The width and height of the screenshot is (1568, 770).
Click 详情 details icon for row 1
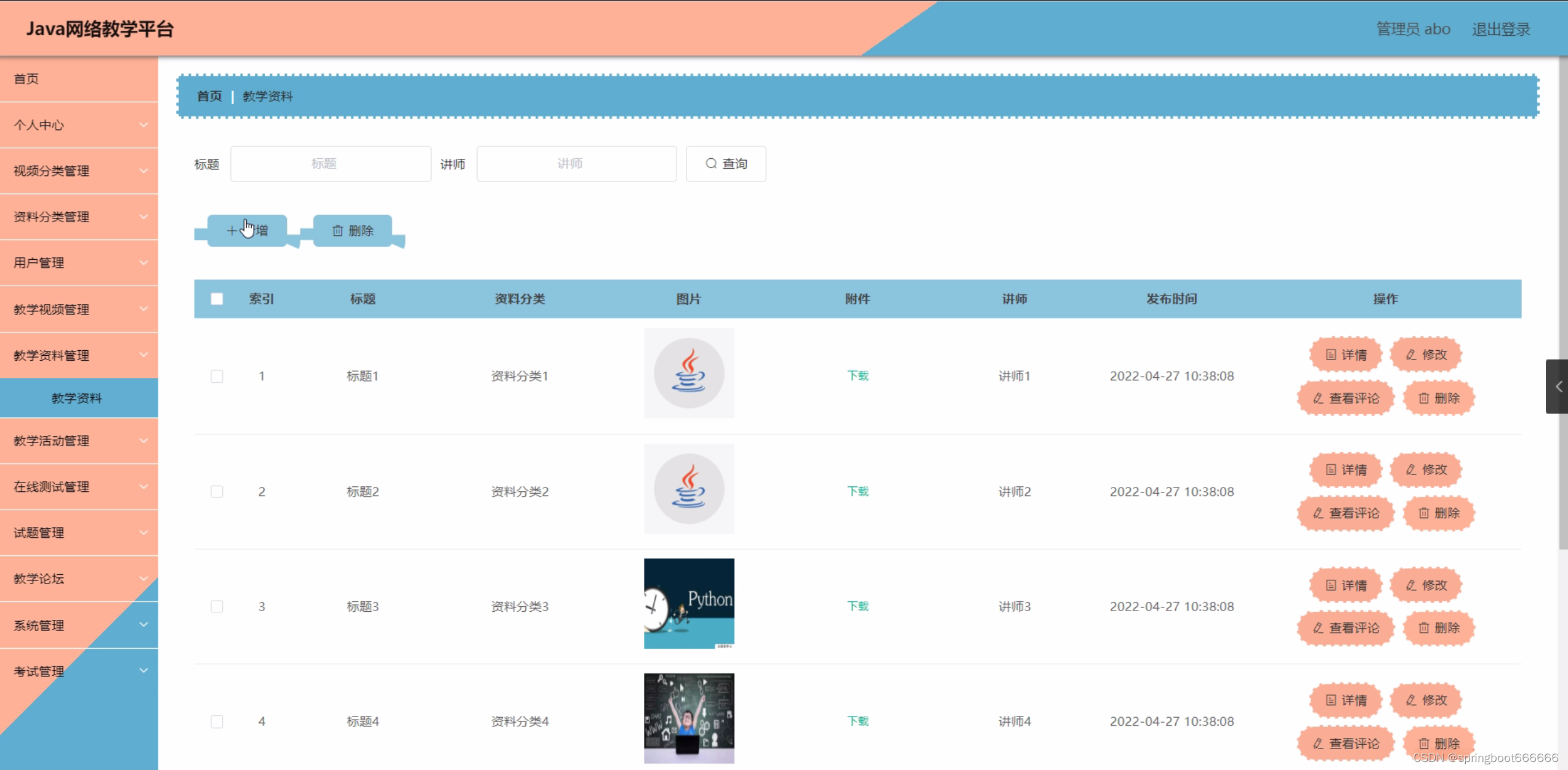coord(1346,355)
